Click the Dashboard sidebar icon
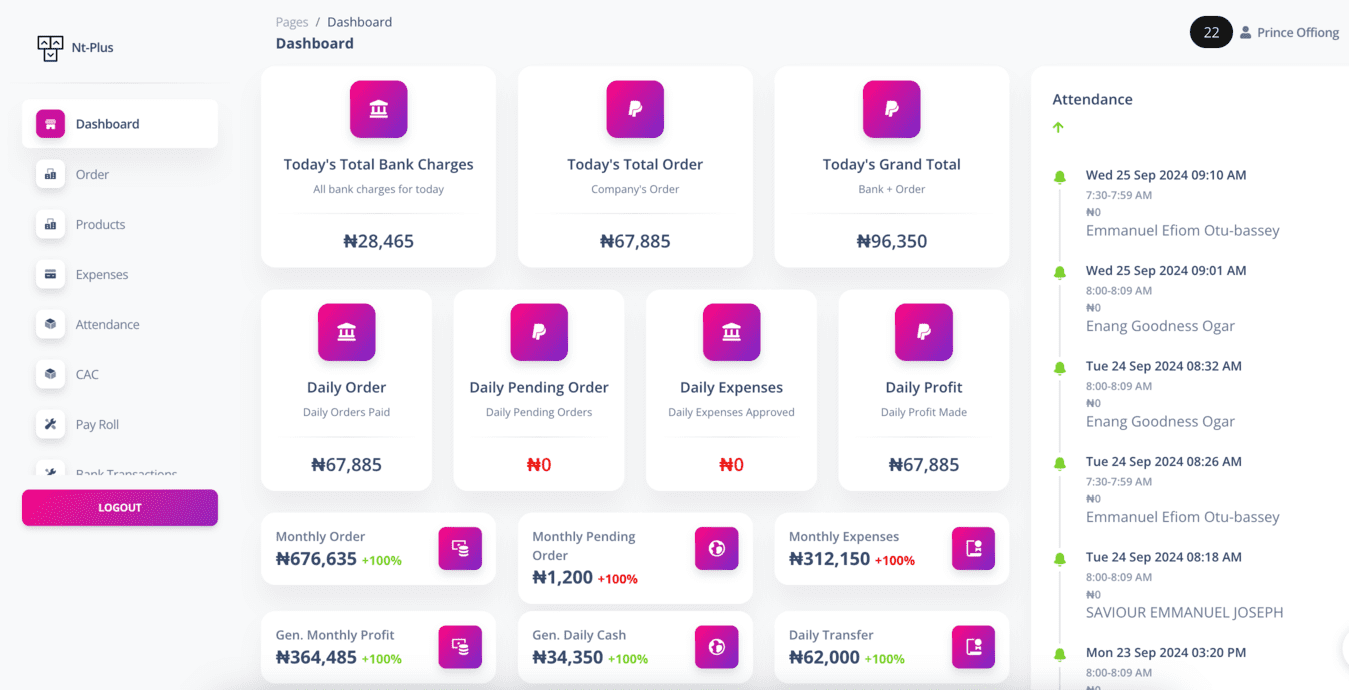 coord(50,124)
